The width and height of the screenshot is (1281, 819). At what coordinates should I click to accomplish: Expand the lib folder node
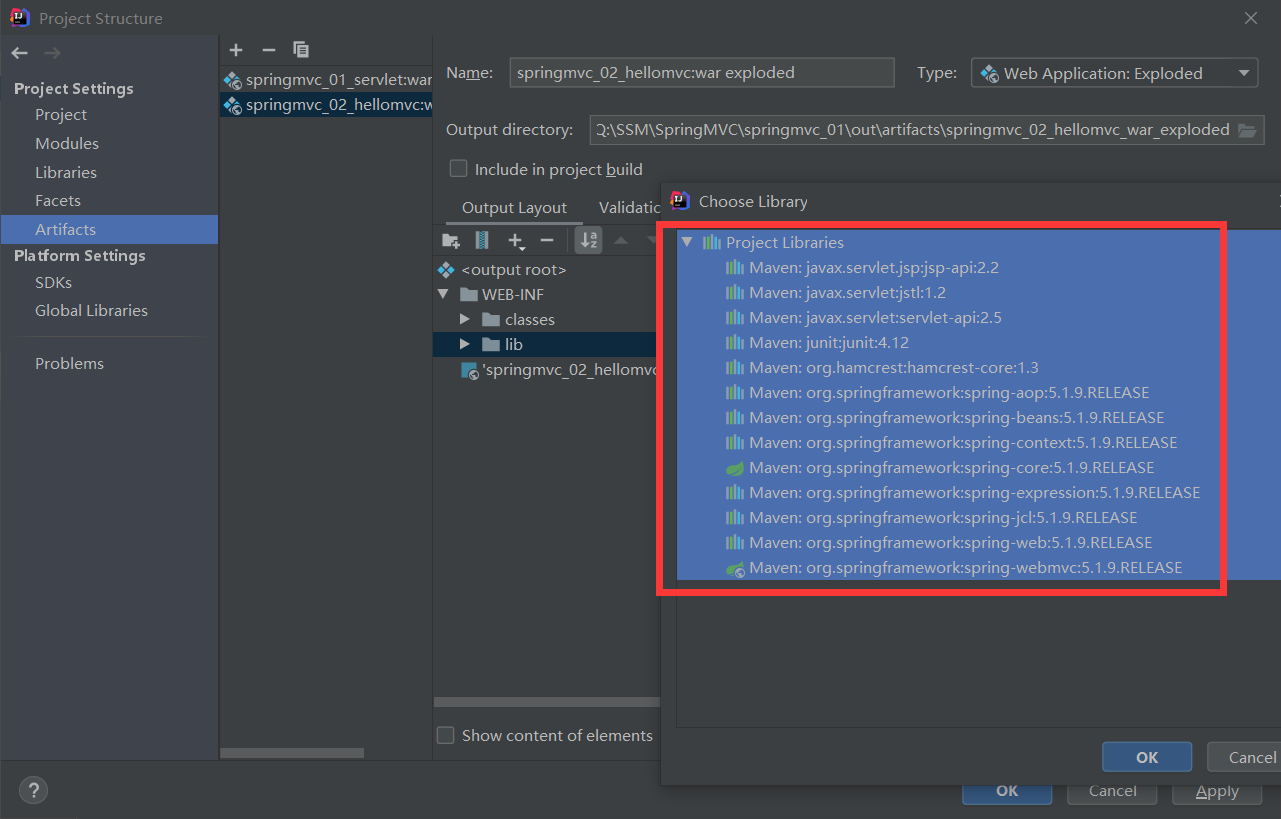pyautogui.click(x=465, y=344)
